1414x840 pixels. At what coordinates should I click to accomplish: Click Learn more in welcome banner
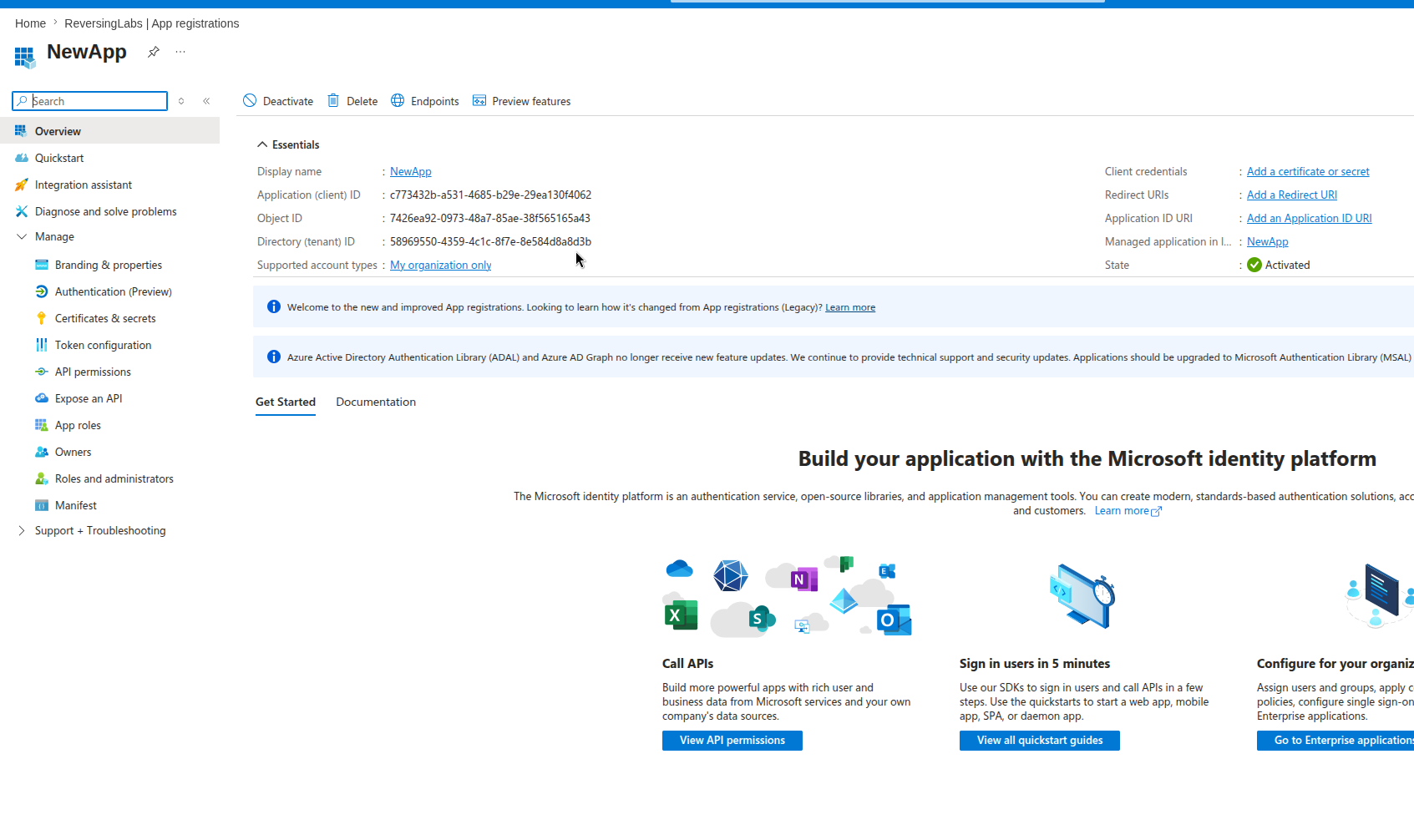(x=850, y=307)
